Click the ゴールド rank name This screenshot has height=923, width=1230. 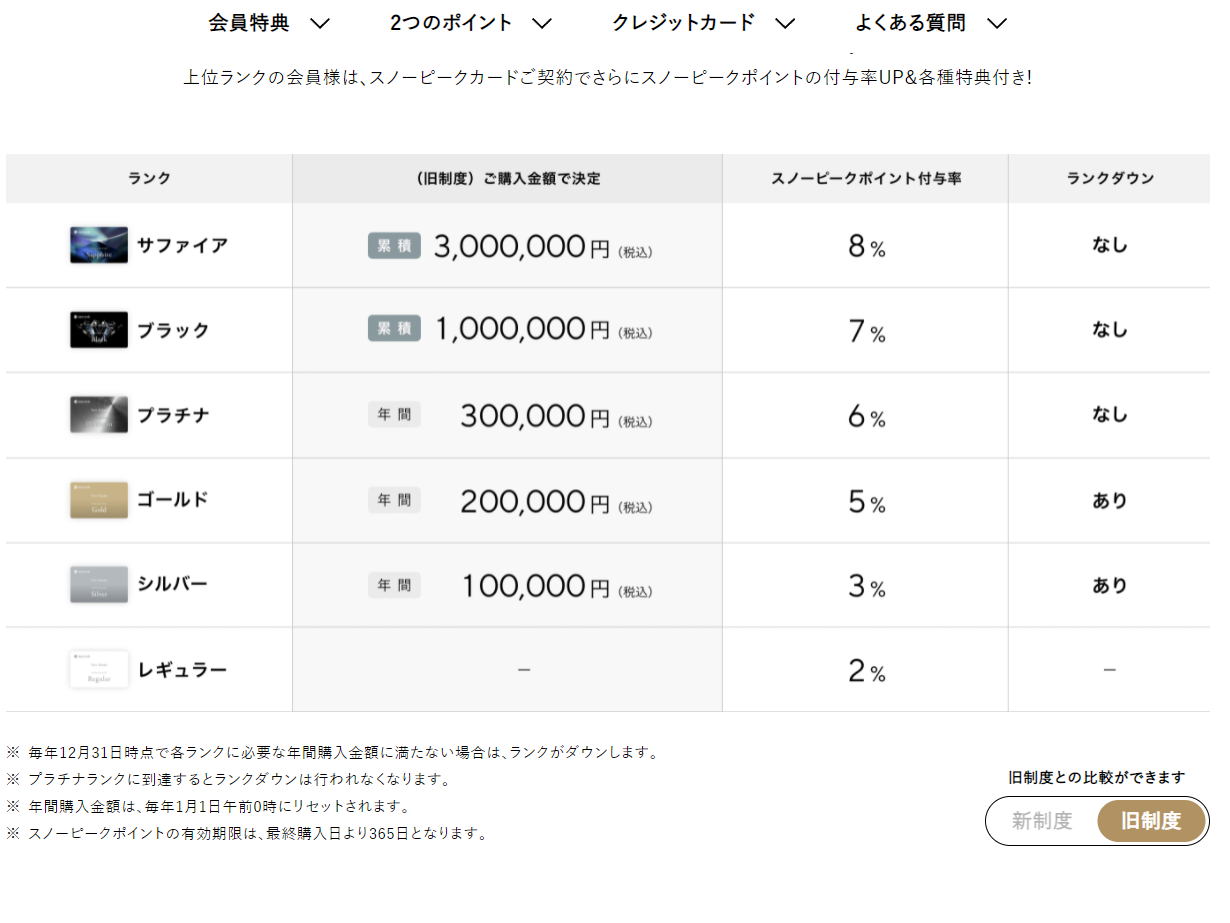[x=173, y=500]
